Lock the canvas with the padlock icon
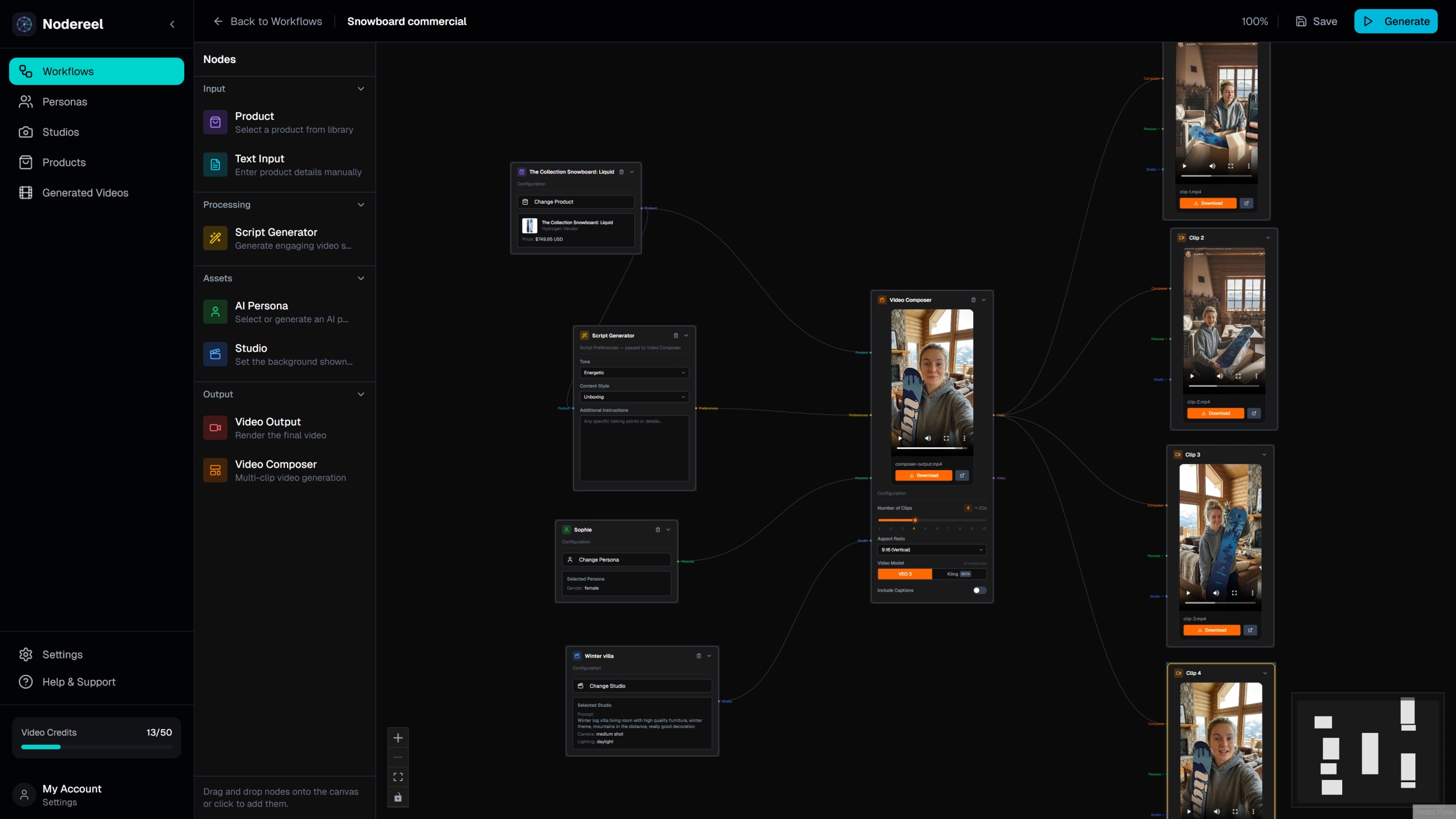 [398, 797]
